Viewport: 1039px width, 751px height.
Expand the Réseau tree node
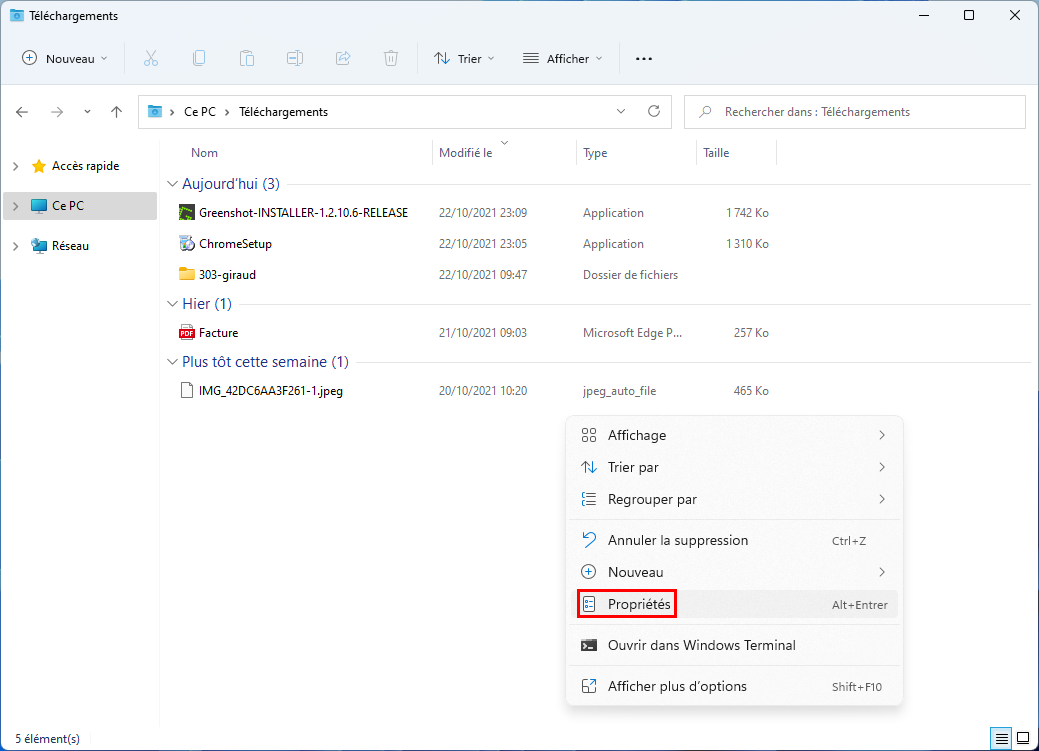point(16,246)
